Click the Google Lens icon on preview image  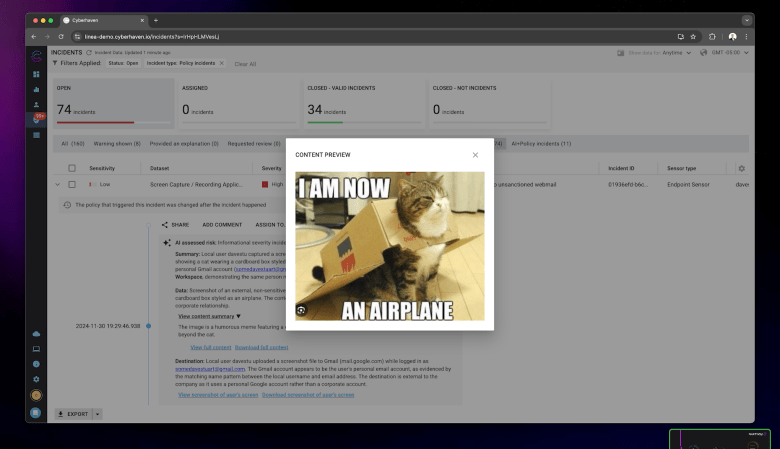tap(301, 310)
